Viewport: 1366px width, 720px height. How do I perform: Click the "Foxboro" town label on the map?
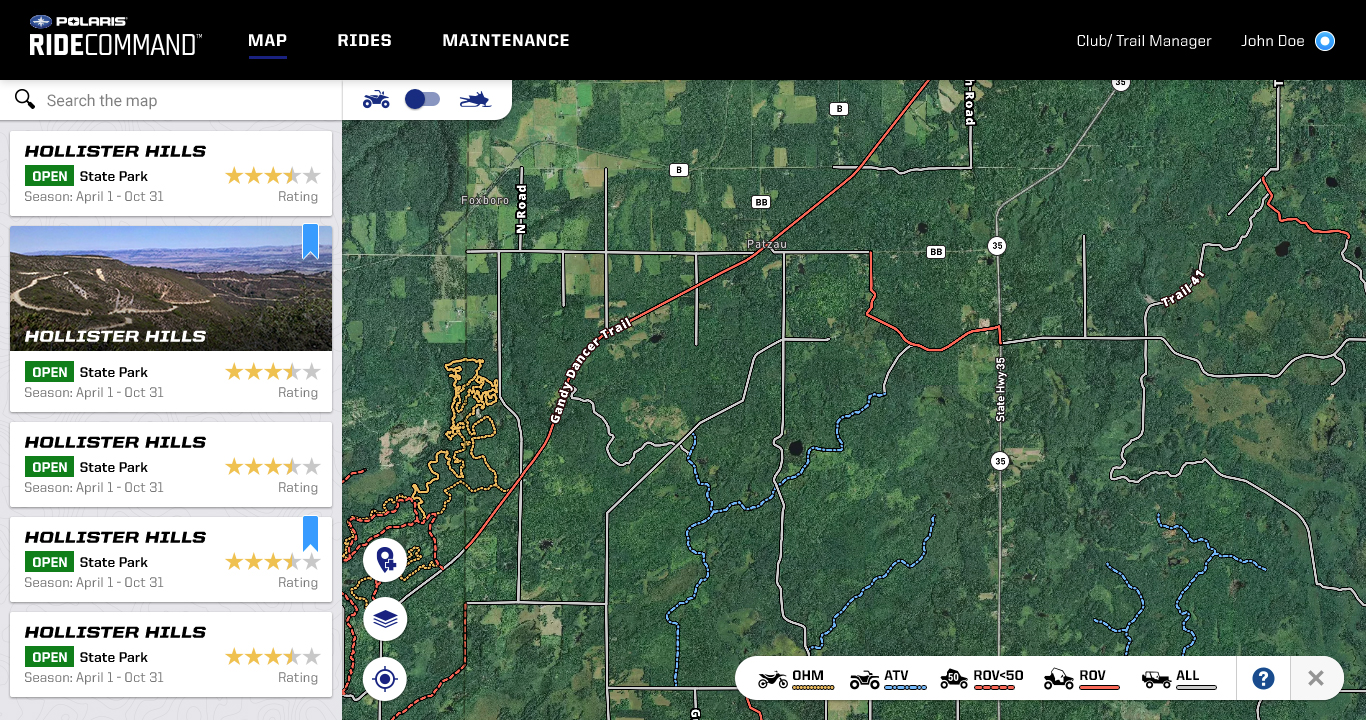click(485, 200)
